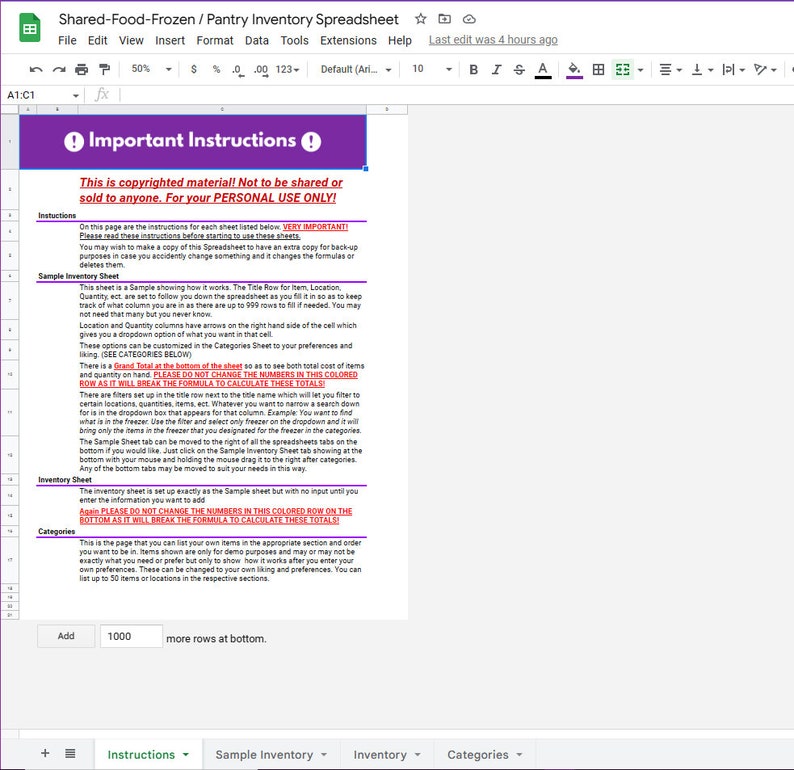794x770 pixels.
Task: Go to Sheets home via green logo
Action: pyautogui.click(x=30, y=27)
